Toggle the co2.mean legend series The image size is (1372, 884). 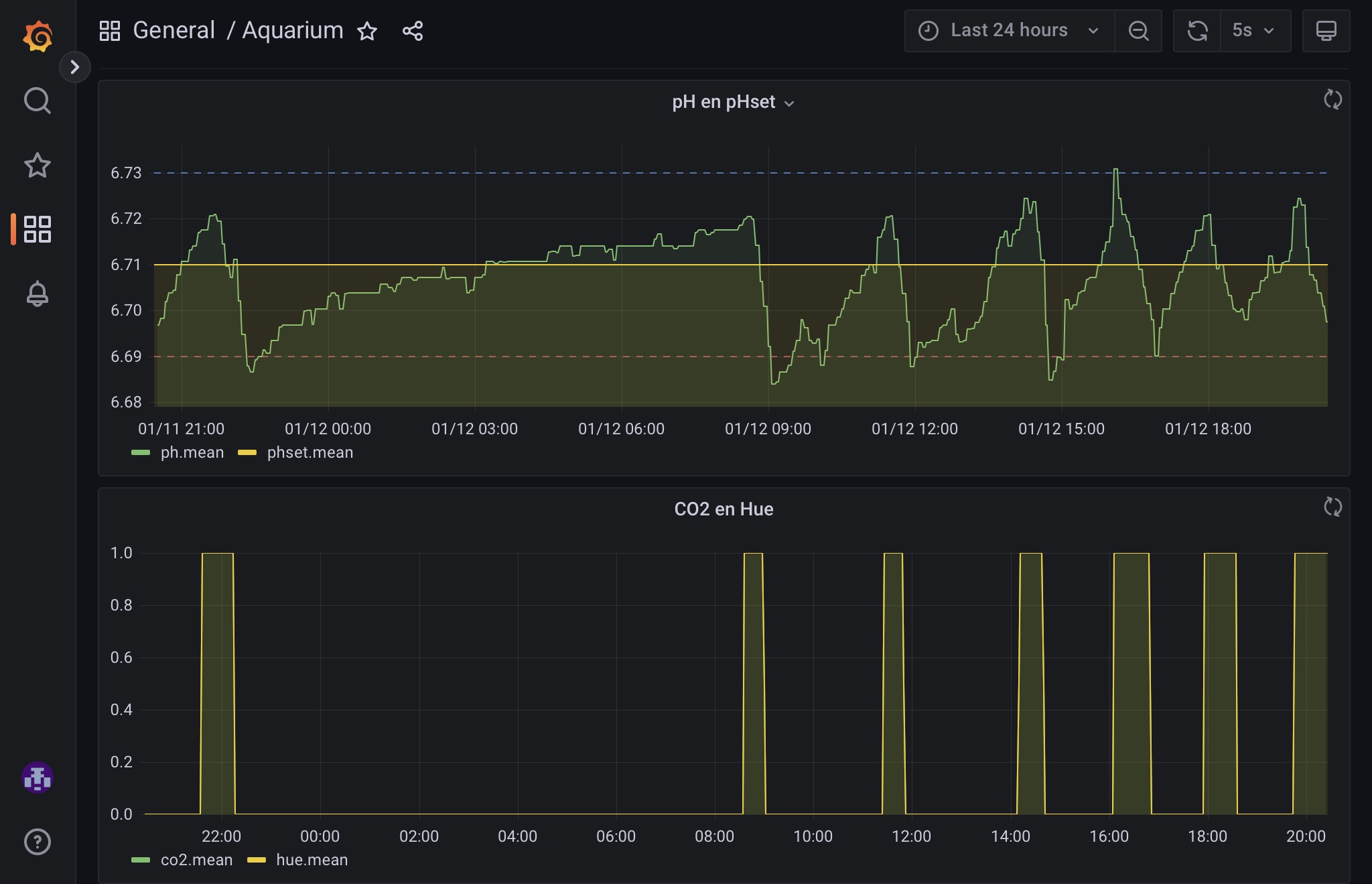[x=197, y=860]
